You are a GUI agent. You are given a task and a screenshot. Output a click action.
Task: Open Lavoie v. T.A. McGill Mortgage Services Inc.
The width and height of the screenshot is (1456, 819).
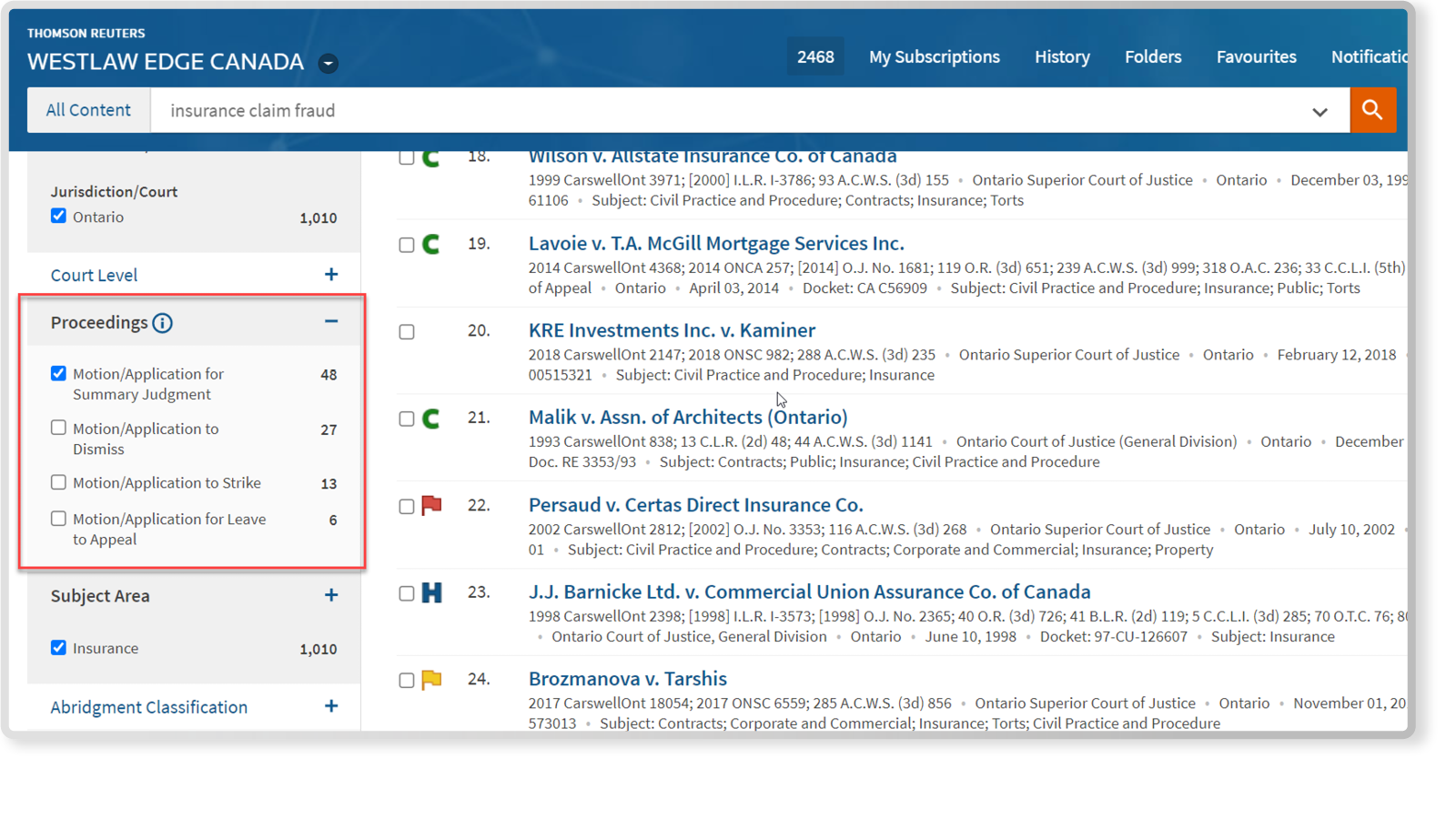pyautogui.click(x=716, y=243)
